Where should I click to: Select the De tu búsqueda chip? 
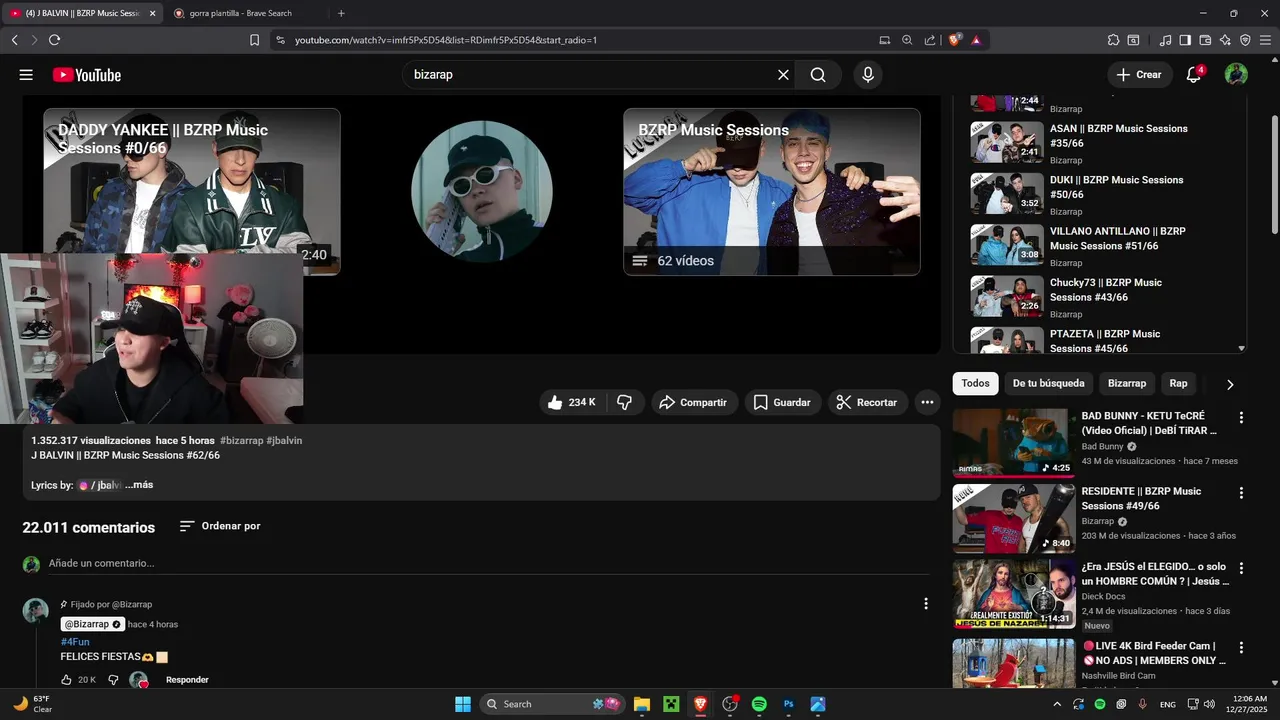pos(1048,384)
